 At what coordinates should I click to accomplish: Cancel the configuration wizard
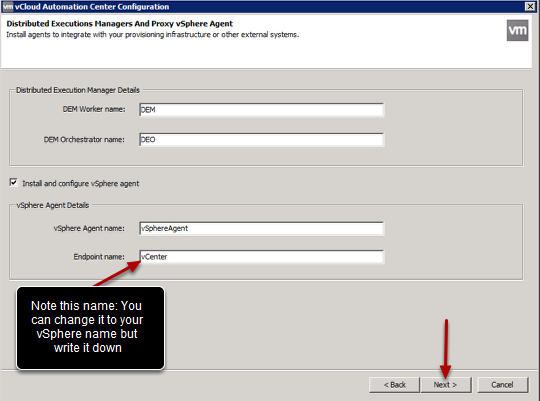pyautogui.click(x=502, y=385)
